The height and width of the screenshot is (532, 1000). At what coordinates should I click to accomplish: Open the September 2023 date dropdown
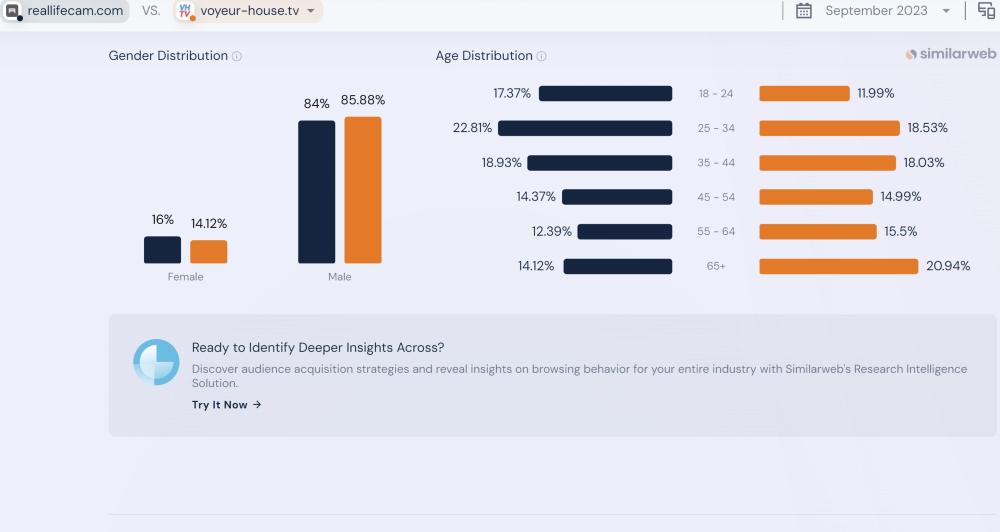[x=946, y=11]
